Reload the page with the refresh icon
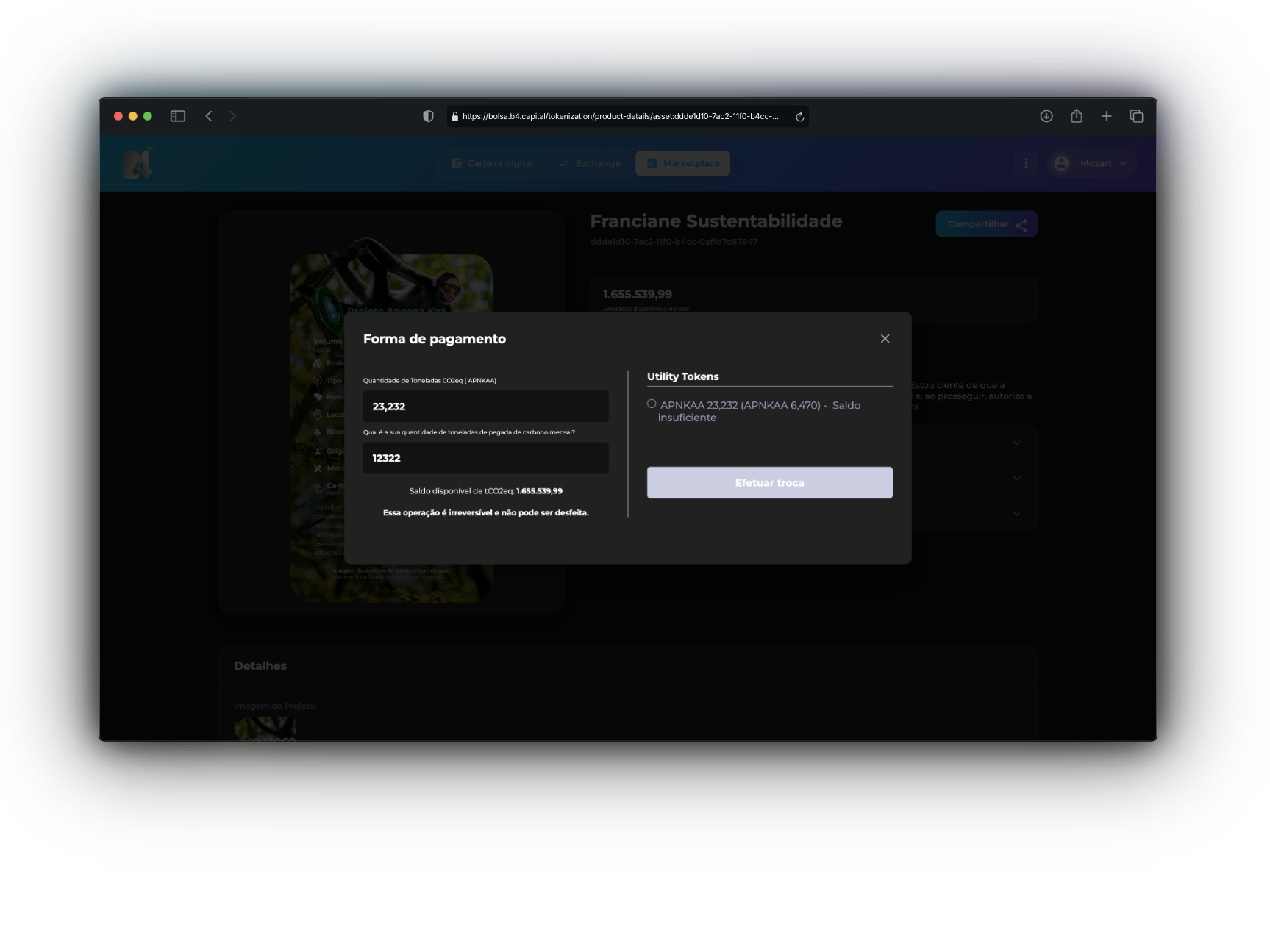 pos(799,116)
